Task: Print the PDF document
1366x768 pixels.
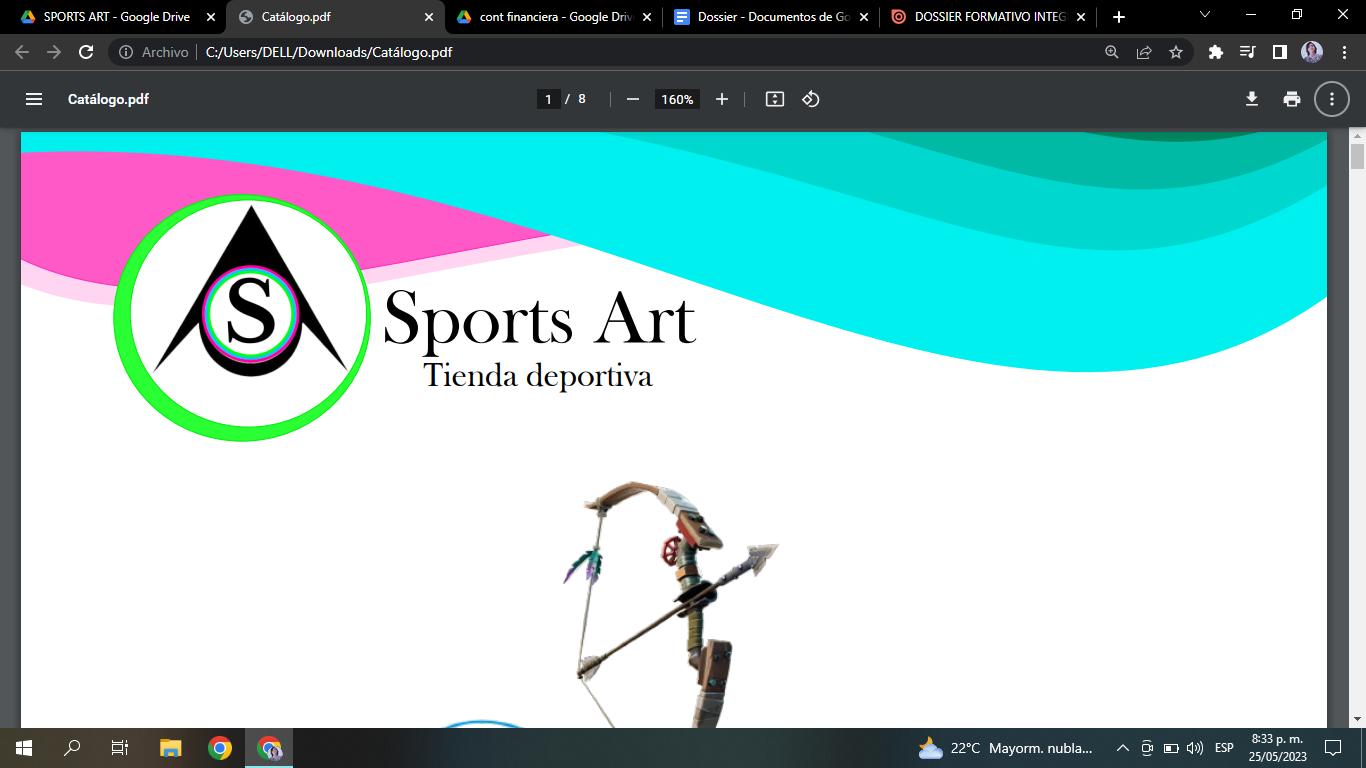Action: coord(1292,99)
